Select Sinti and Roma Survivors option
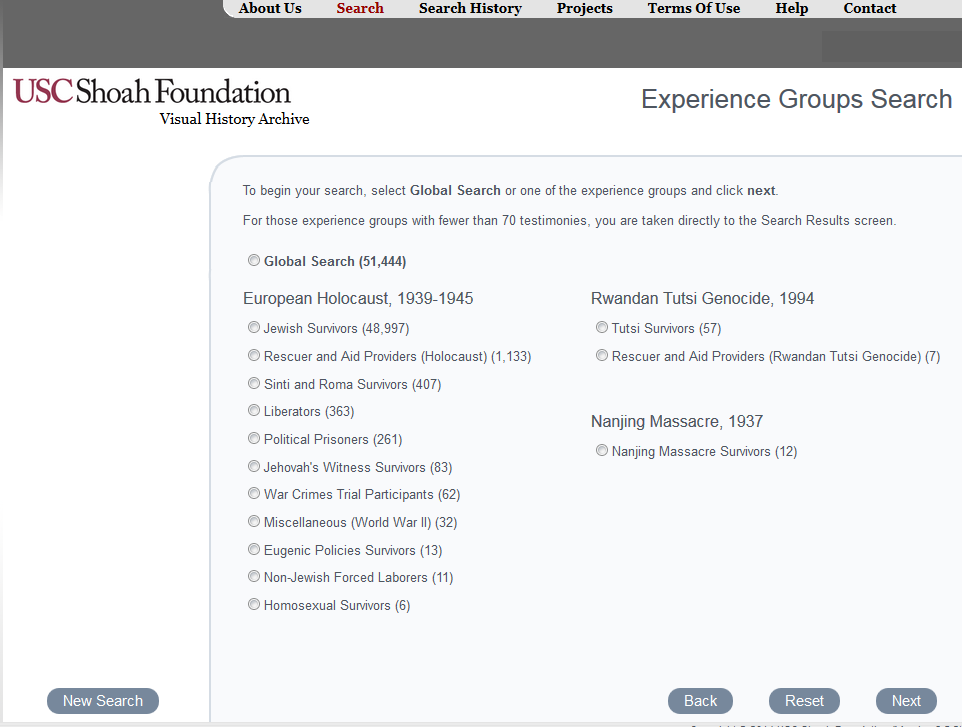962x727 pixels. [x=254, y=383]
